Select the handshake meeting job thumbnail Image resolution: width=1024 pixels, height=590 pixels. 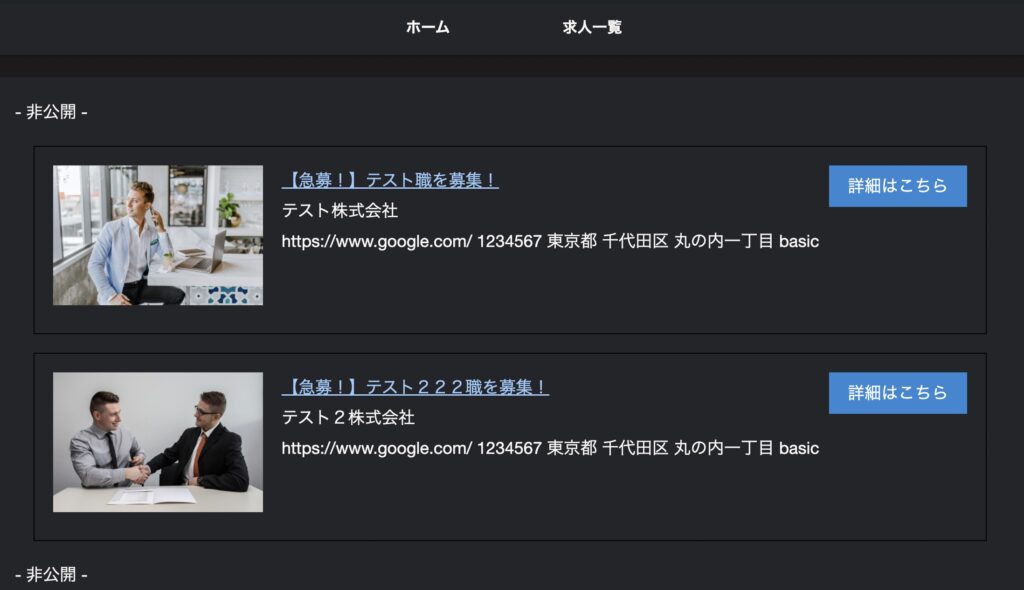(x=158, y=442)
